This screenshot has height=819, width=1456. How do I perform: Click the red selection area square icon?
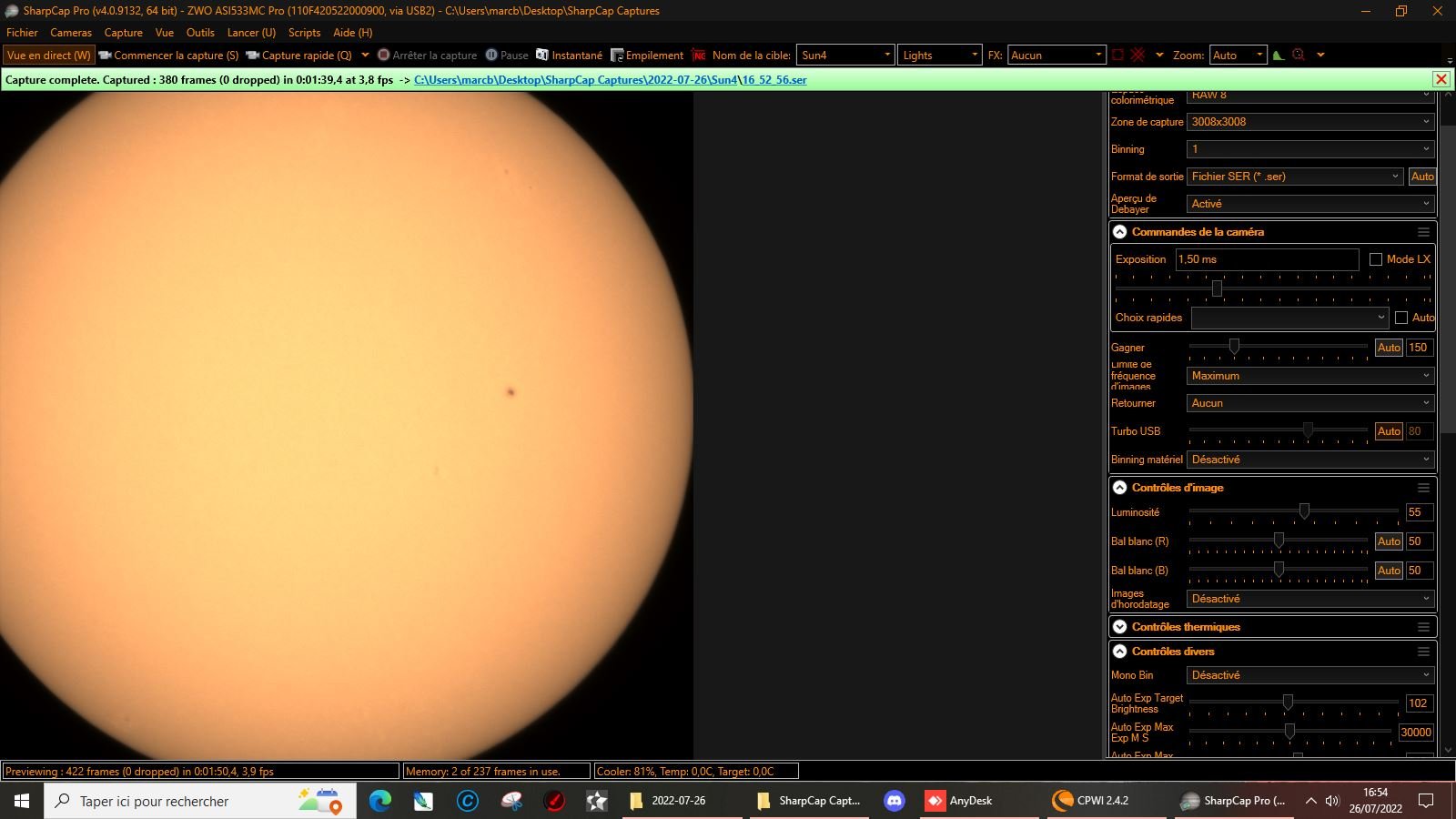[x=1117, y=55]
